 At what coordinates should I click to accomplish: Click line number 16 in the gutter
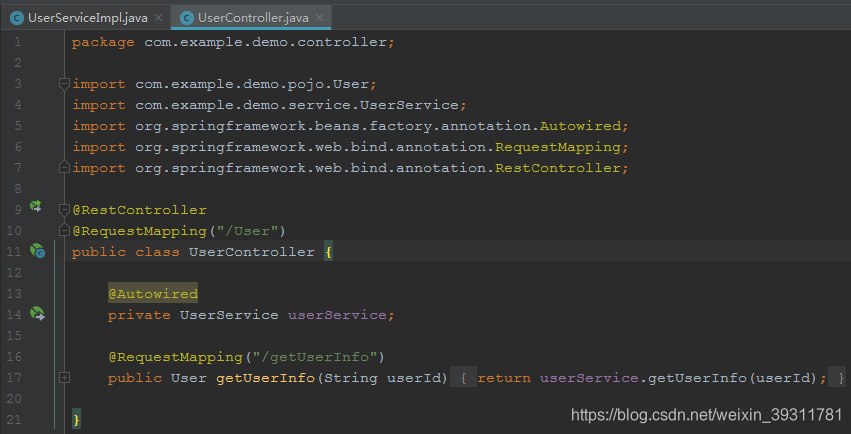(14, 356)
